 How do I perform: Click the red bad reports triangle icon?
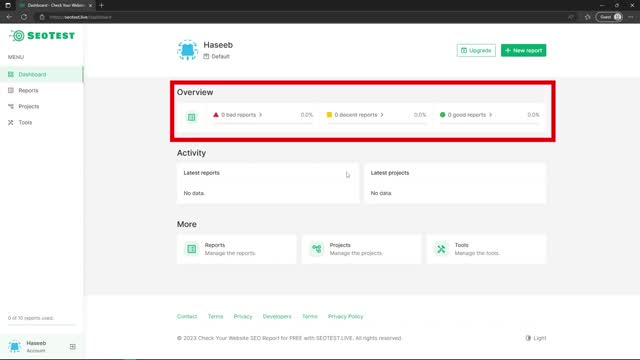(216, 115)
